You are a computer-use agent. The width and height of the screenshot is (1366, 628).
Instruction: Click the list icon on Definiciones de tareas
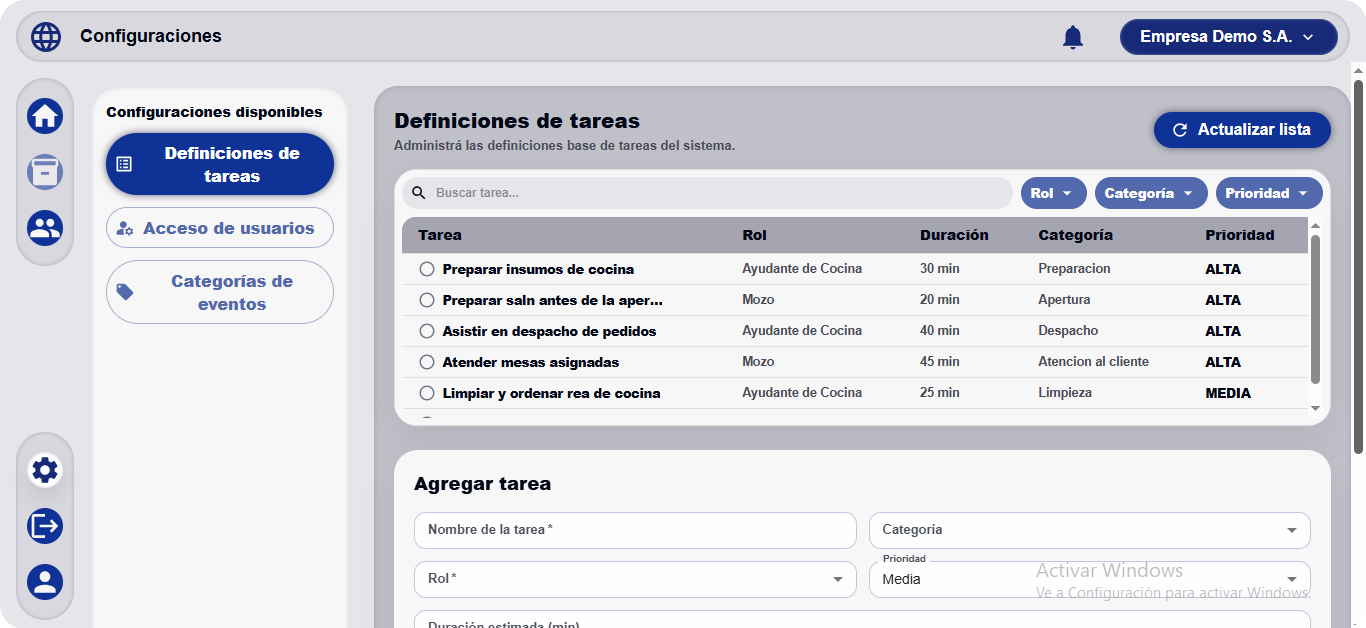[124, 164]
